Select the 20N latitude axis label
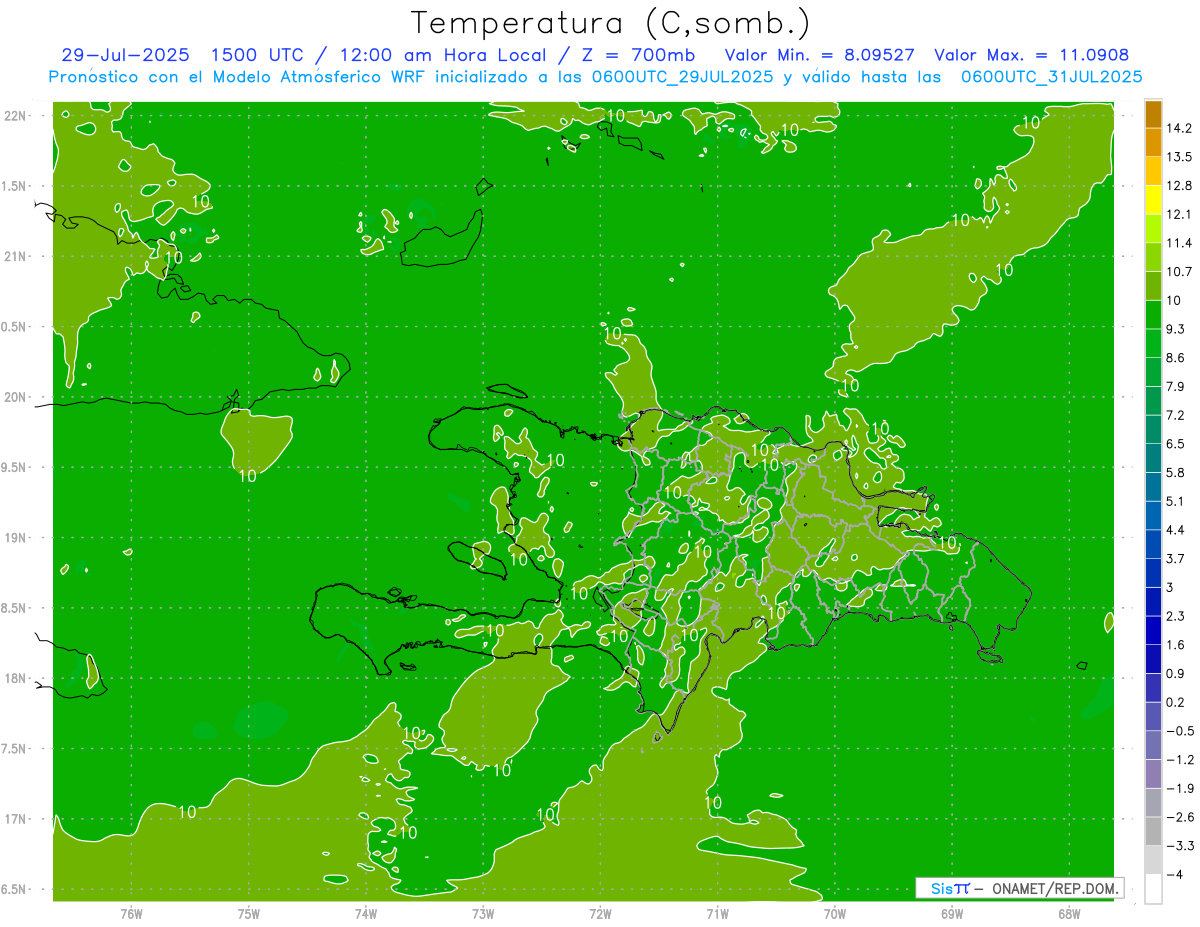The height and width of the screenshot is (927, 1200). [15, 397]
